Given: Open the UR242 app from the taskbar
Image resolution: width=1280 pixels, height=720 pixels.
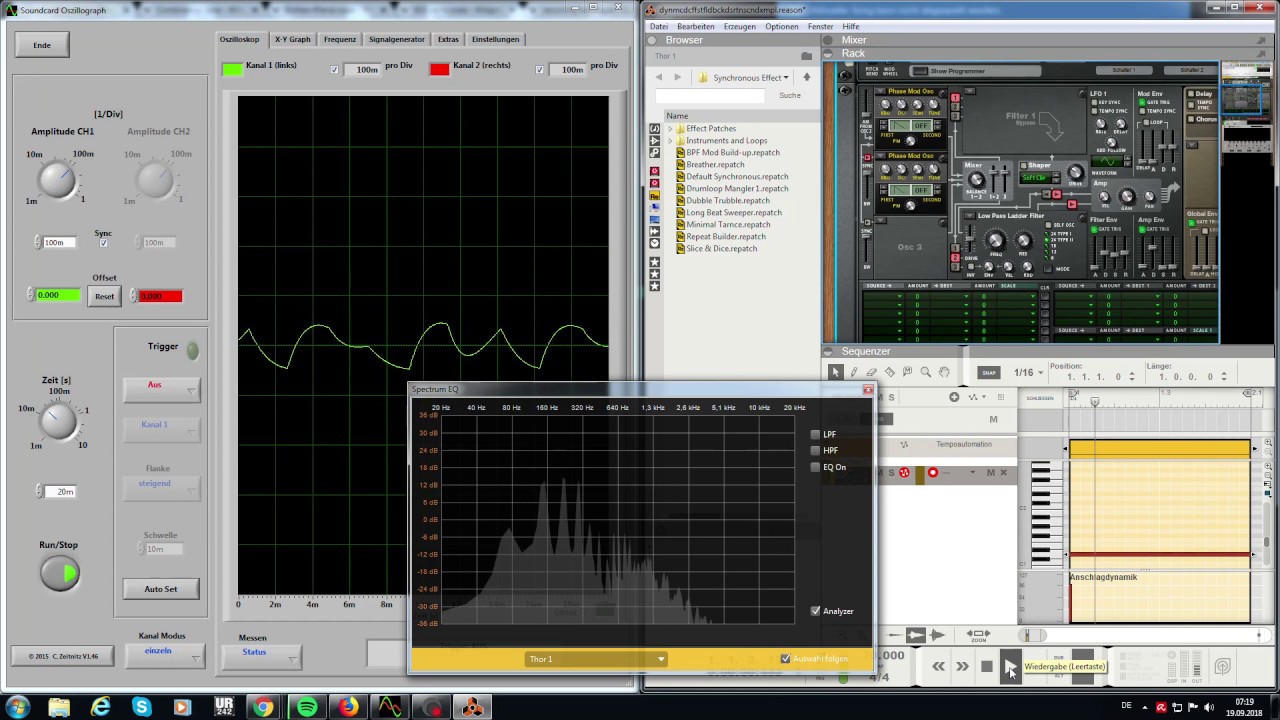Looking at the screenshot, I should [224, 707].
